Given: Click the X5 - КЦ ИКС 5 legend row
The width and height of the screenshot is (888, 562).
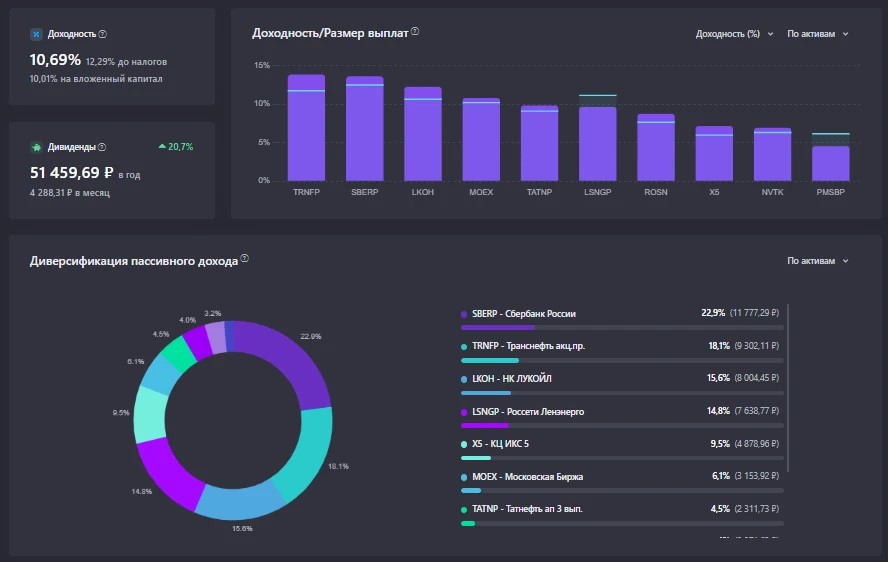Looking at the screenshot, I should pos(622,449).
